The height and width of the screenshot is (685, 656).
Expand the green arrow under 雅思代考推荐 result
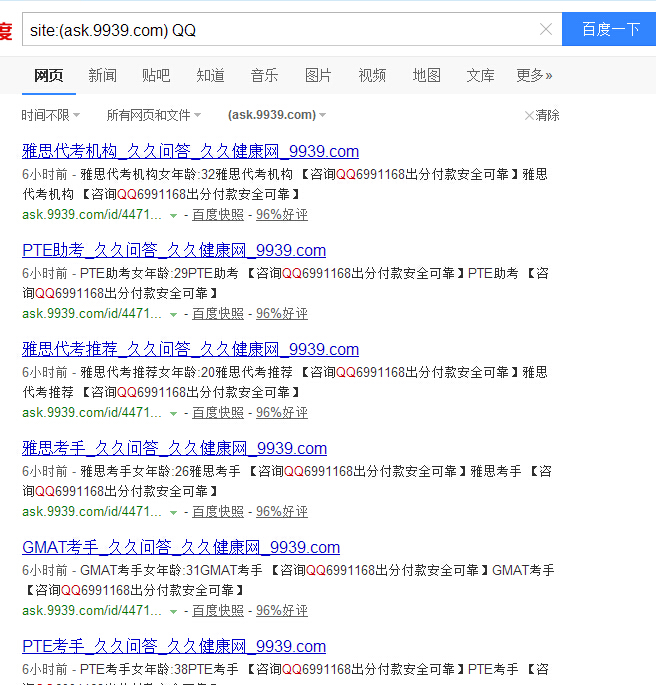click(173, 413)
